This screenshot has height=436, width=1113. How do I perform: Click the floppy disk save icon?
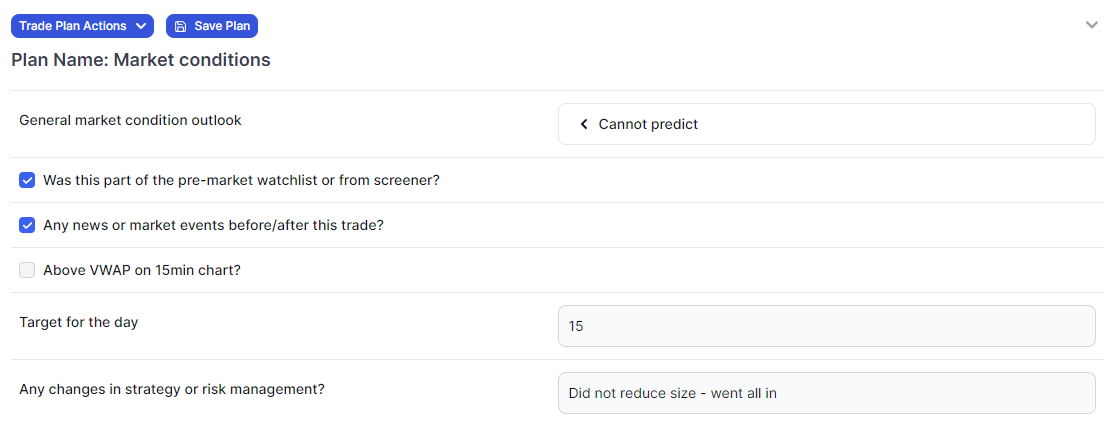[181, 26]
